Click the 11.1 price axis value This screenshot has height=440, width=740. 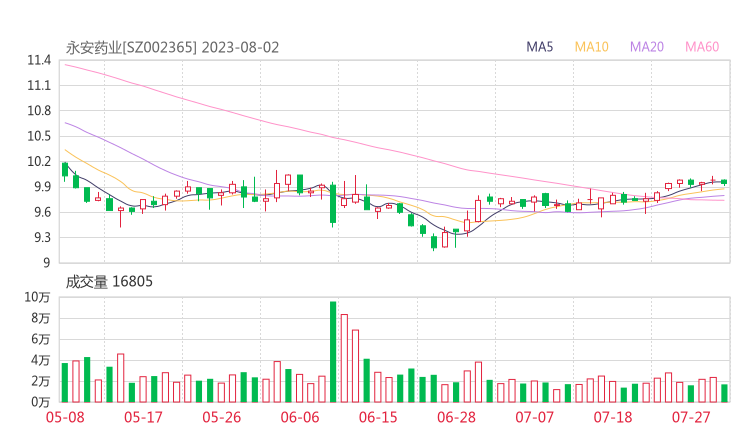pos(39,86)
